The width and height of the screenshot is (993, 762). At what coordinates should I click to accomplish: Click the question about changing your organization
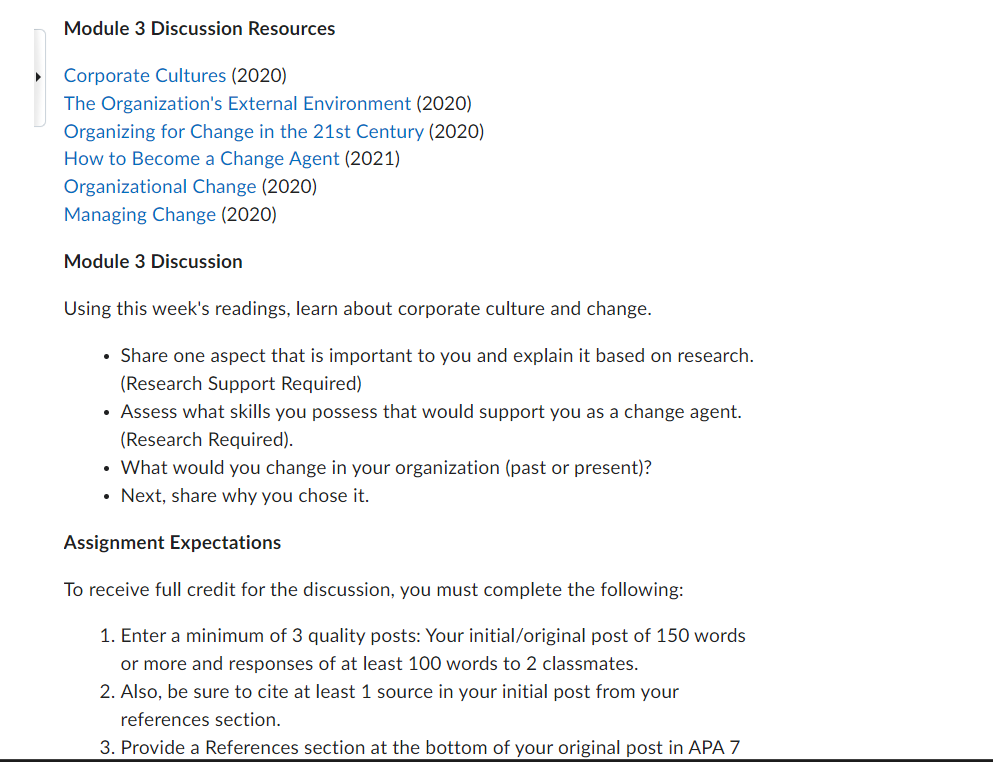[x=386, y=467]
